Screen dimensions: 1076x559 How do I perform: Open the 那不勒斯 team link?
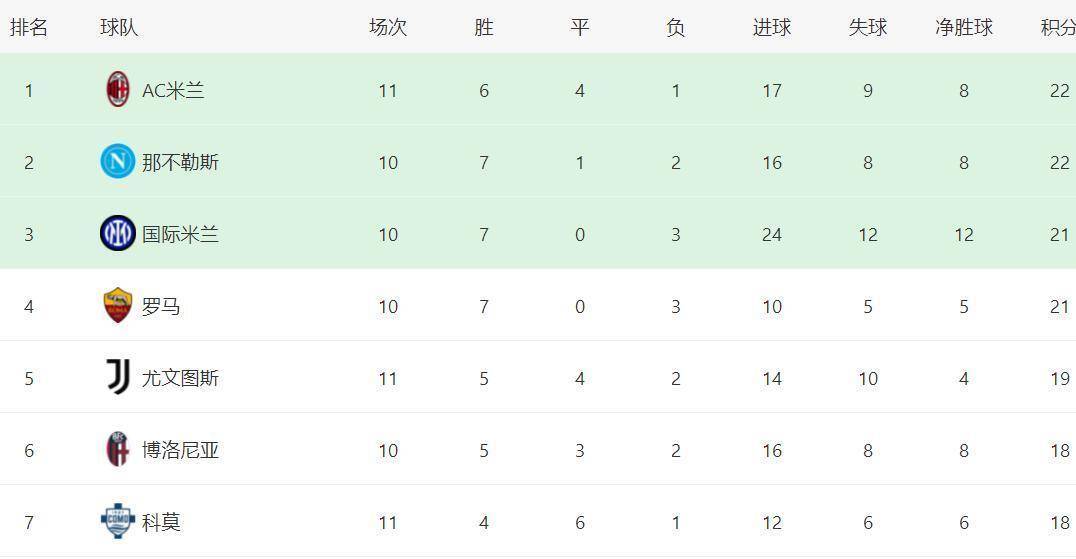(180, 163)
